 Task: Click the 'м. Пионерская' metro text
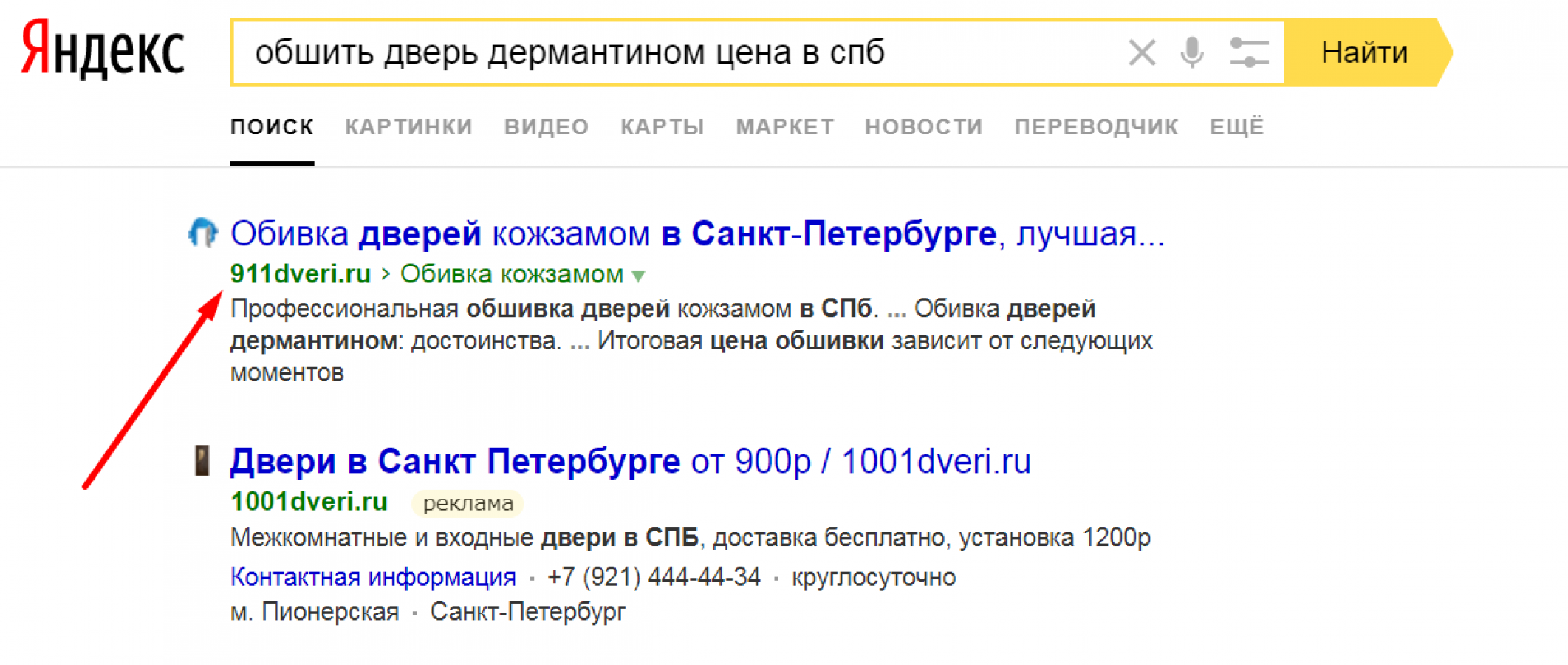pyautogui.click(x=315, y=612)
